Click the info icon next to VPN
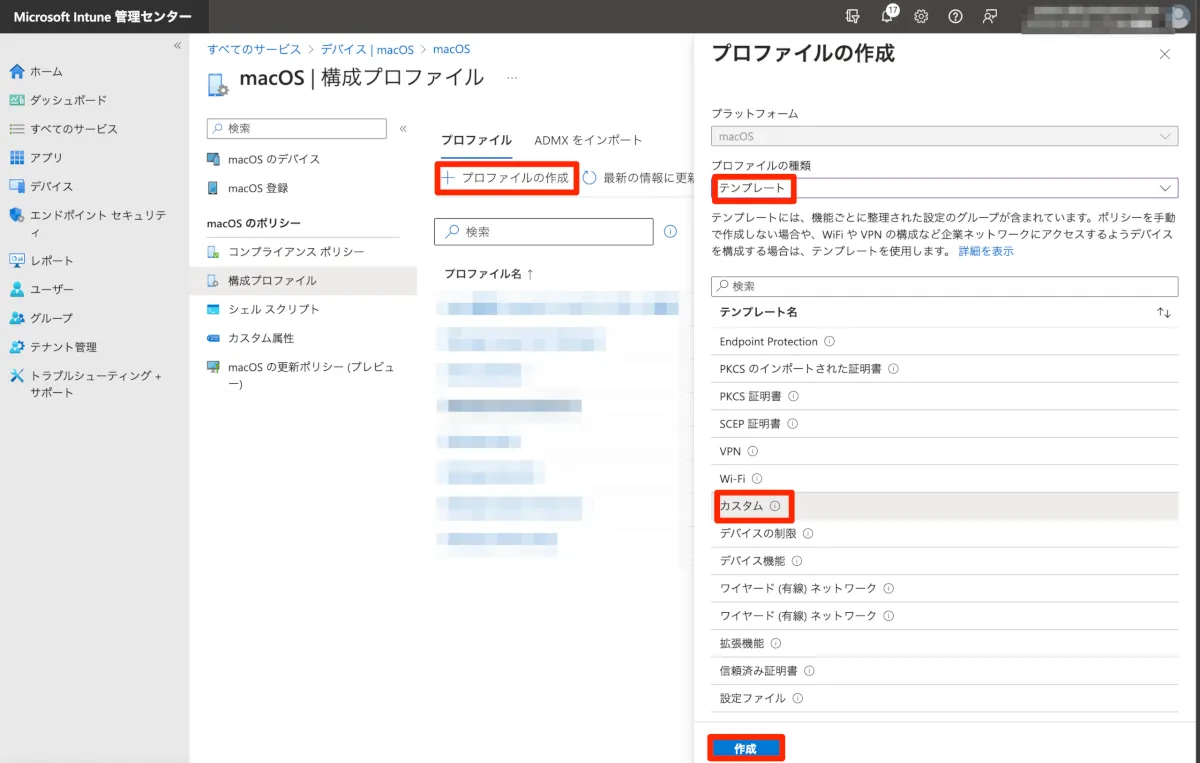 [753, 452]
